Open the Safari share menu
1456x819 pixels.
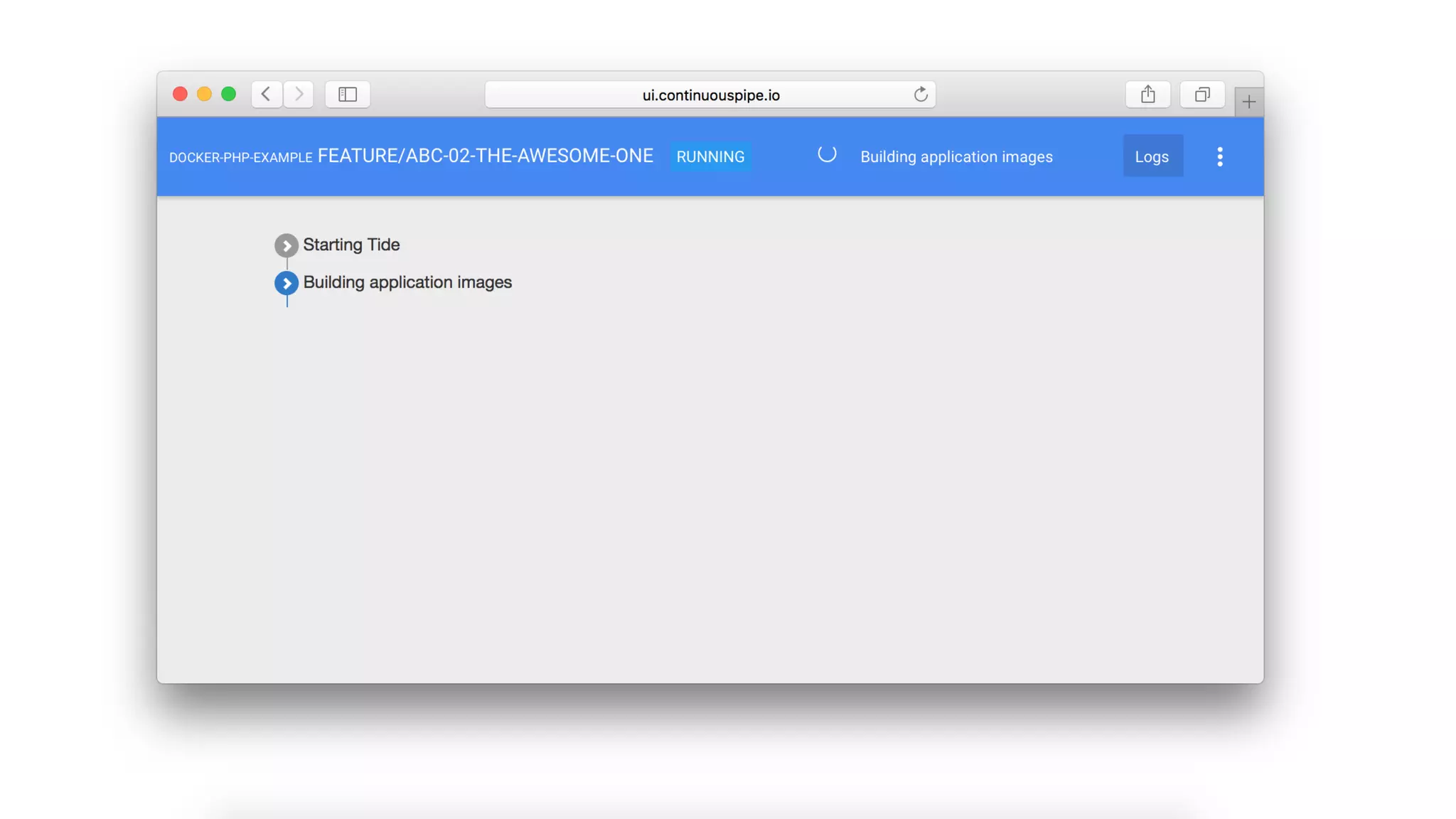[1147, 94]
